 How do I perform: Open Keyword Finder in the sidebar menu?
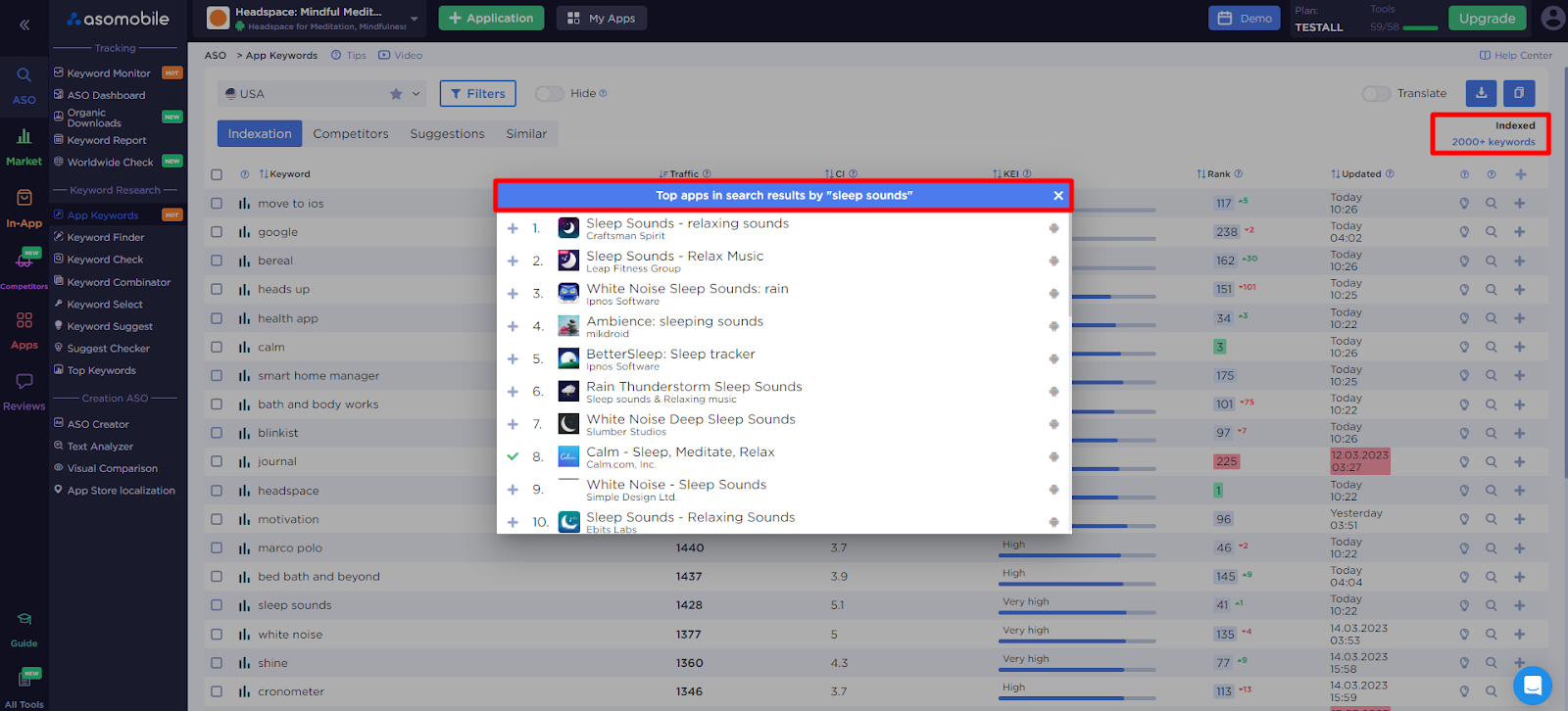click(x=106, y=237)
